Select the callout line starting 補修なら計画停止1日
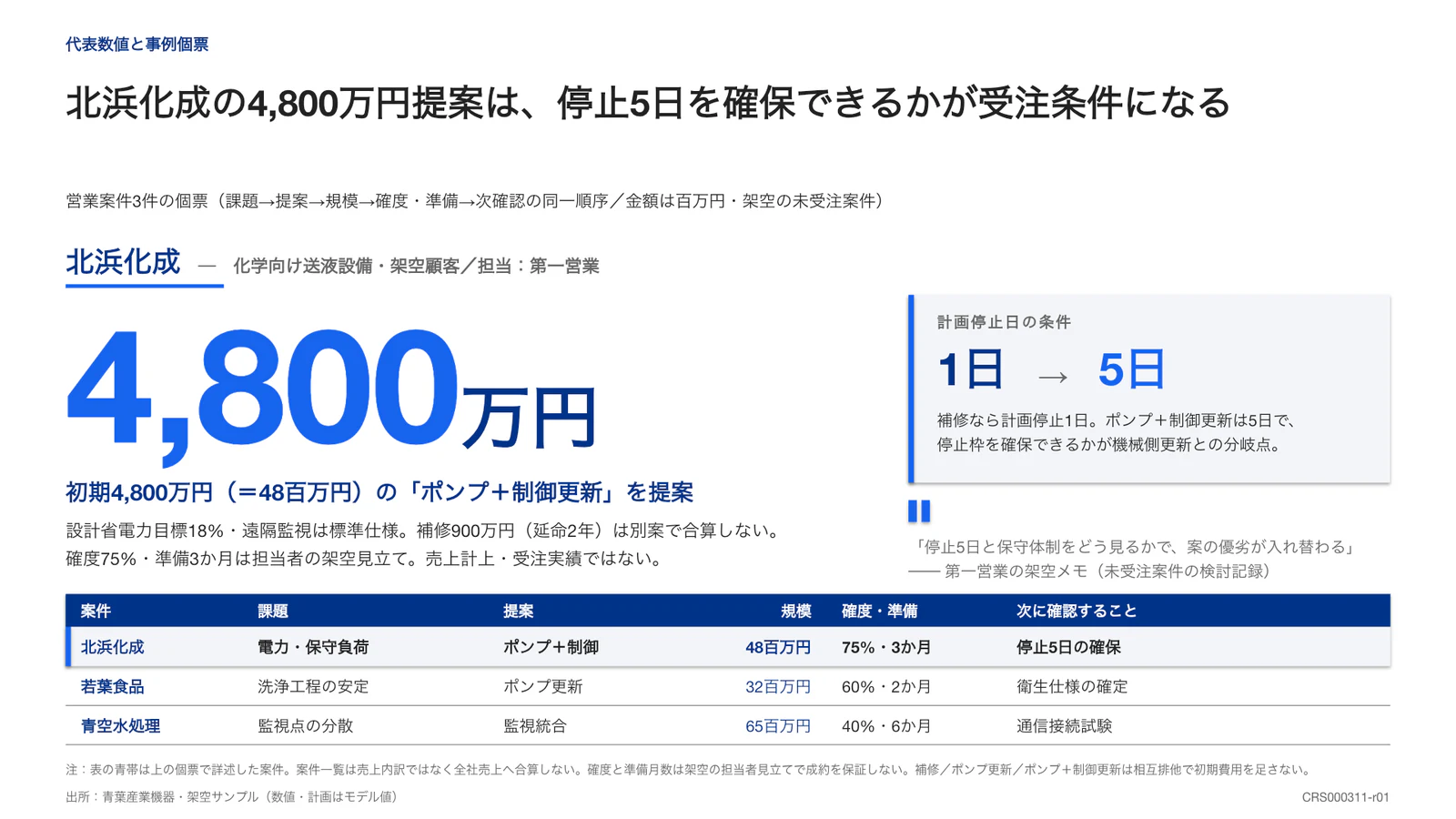1456x819 pixels. click(1117, 420)
